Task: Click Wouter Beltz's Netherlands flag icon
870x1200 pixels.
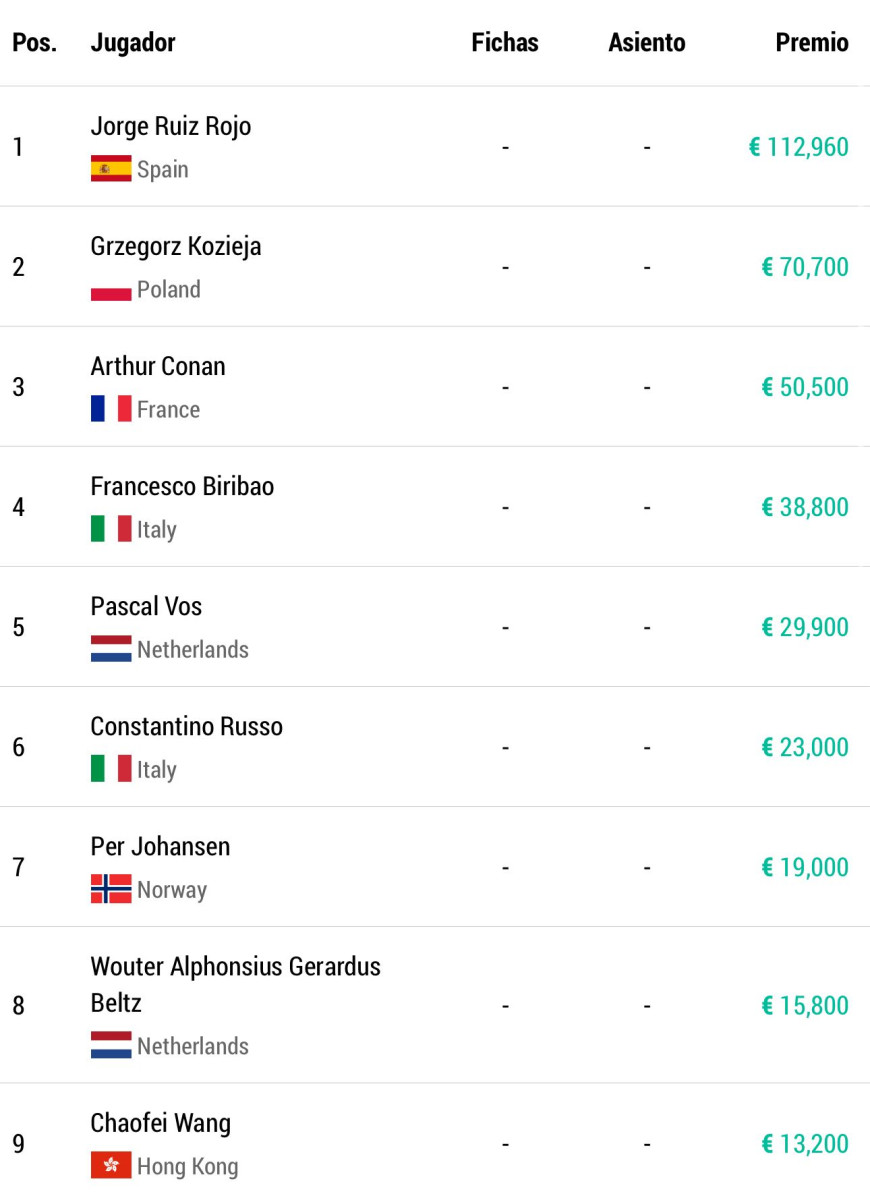Action: pyautogui.click(x=111, y=1045)
